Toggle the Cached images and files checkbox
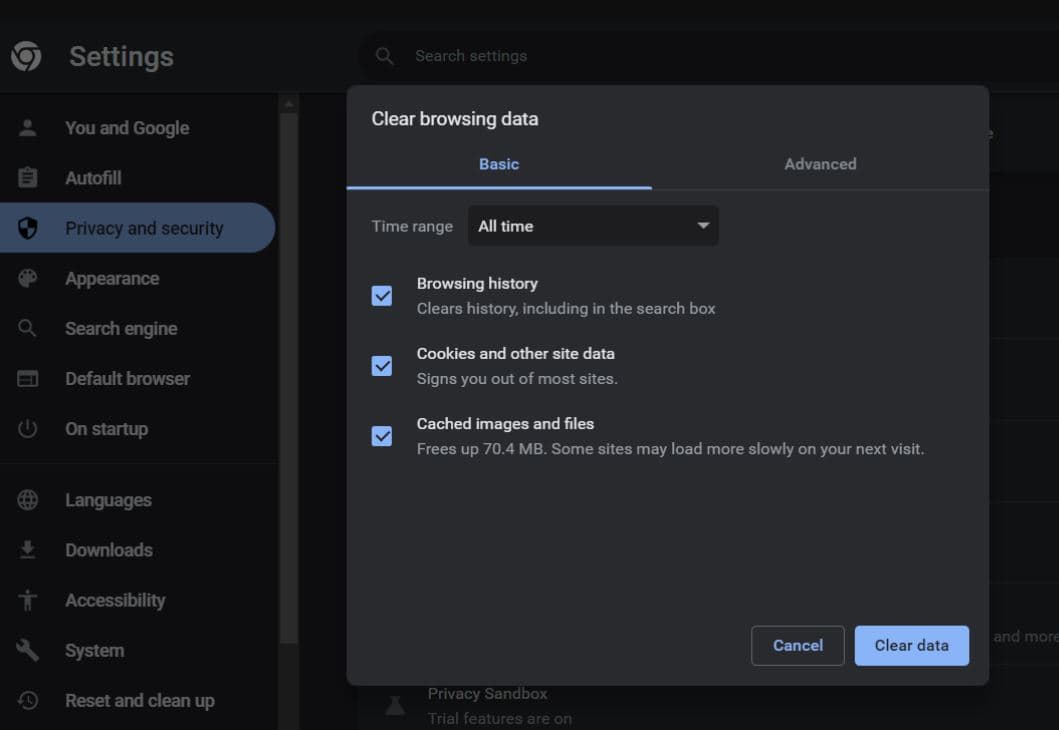The image size is (1059, 730). pos(382,436)
